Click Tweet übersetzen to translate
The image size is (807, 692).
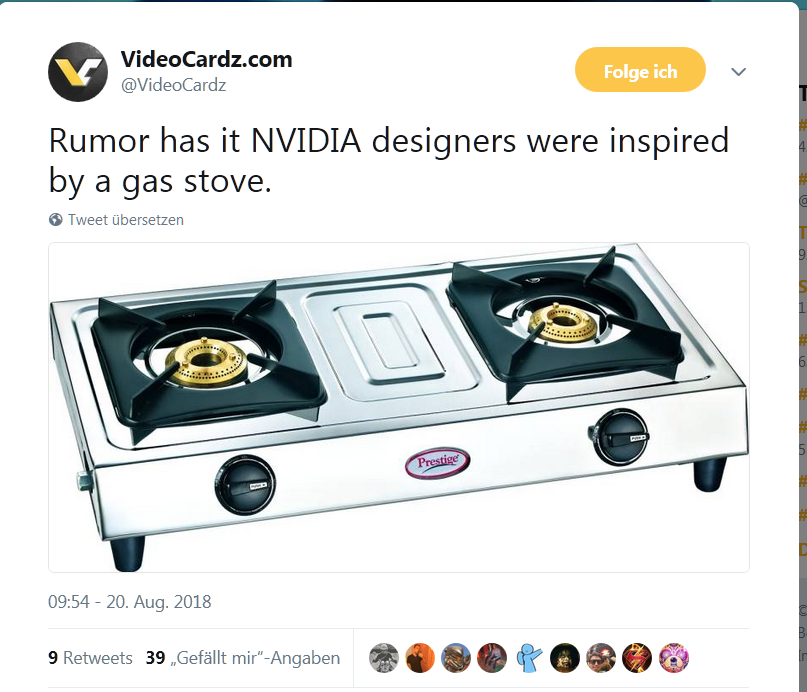tap(126, 220)
